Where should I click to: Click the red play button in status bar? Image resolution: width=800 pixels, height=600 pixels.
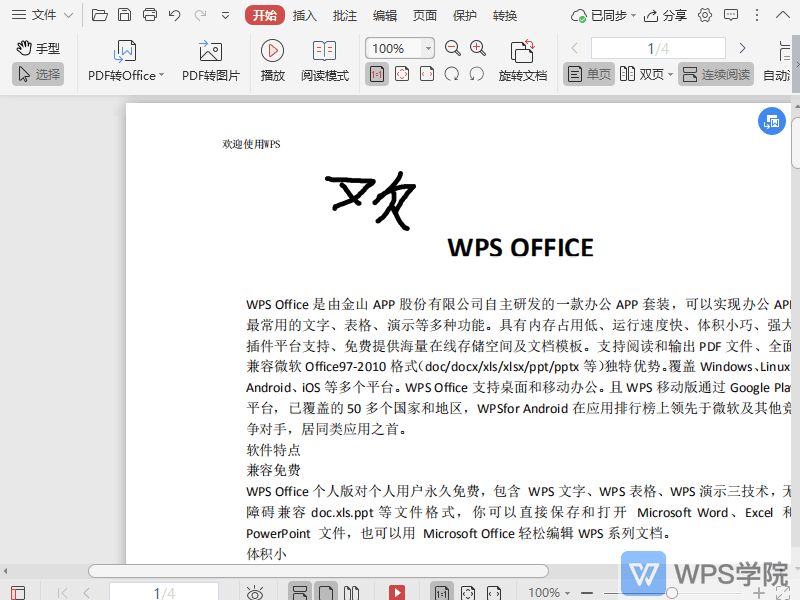[x=396, y=592]
